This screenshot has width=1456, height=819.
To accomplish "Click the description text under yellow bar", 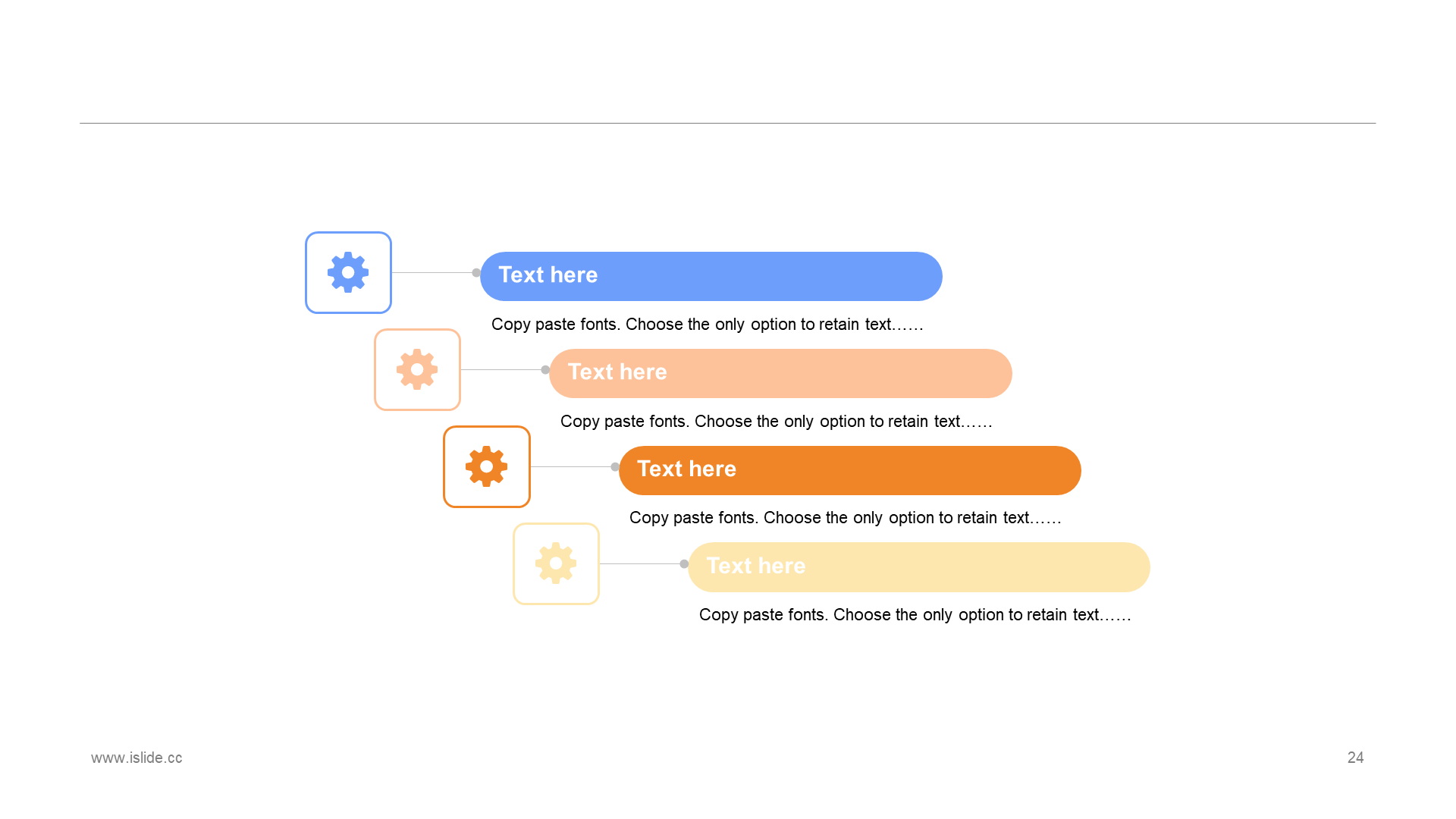I will pos(915,615).
